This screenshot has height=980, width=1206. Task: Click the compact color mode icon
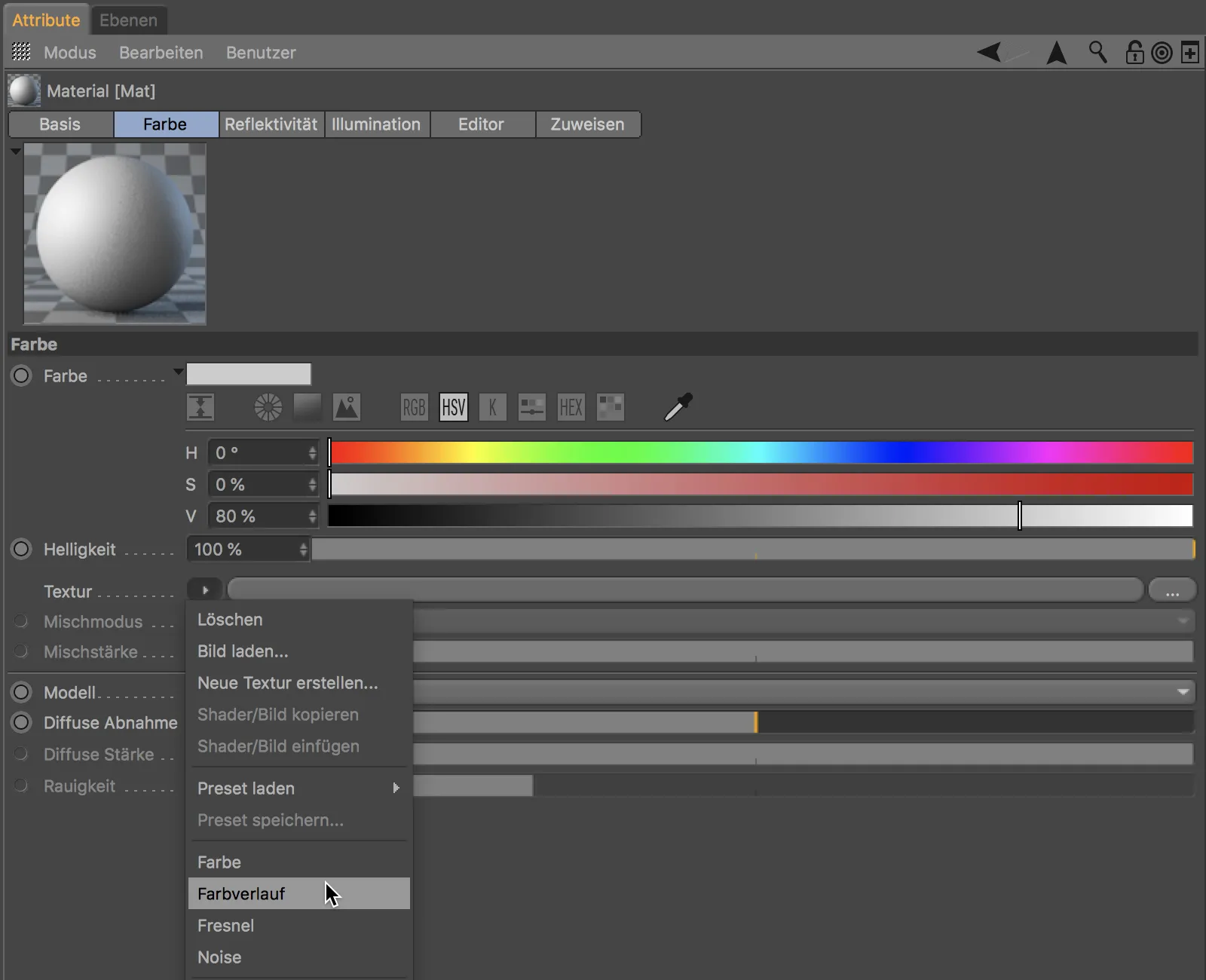pos(200,408)
